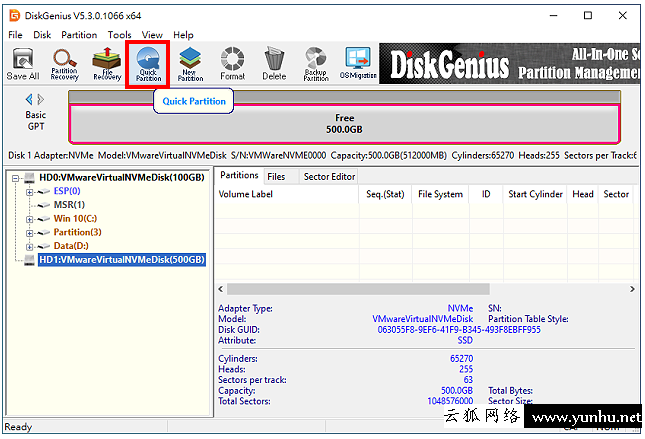Expand the Win 10(C:) partition node
Screen dimensions: 645x439
[x=29, y=220]
